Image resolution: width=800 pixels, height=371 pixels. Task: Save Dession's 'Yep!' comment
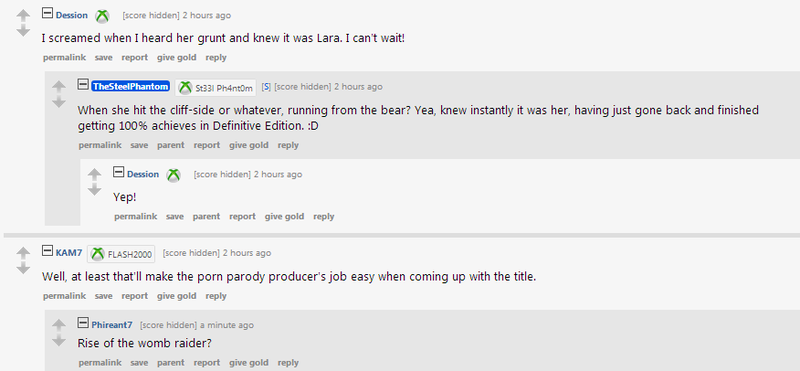174,216
